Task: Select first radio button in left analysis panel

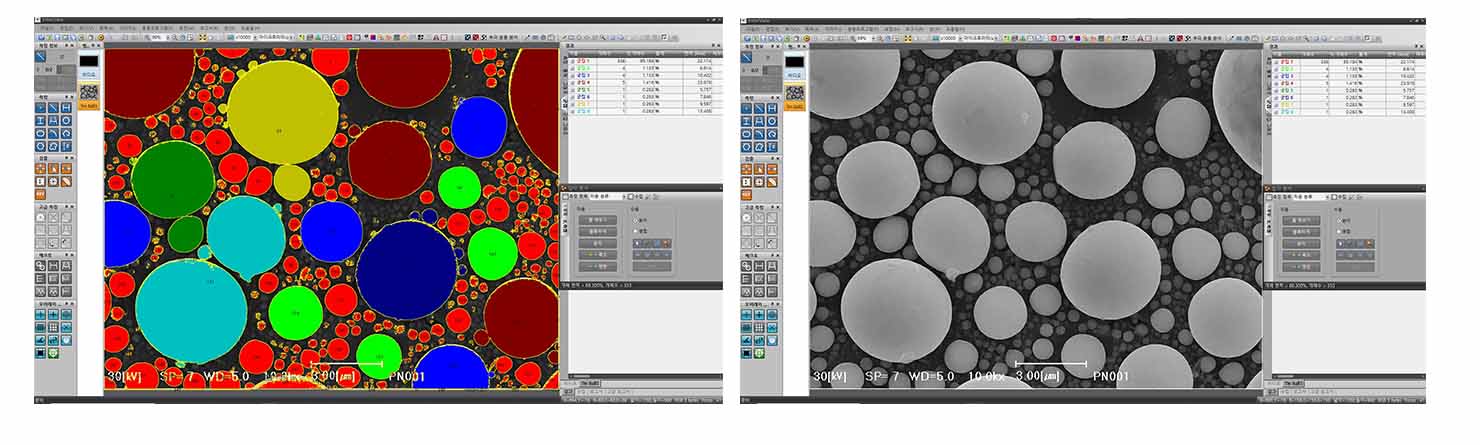Action: point(637,221)
